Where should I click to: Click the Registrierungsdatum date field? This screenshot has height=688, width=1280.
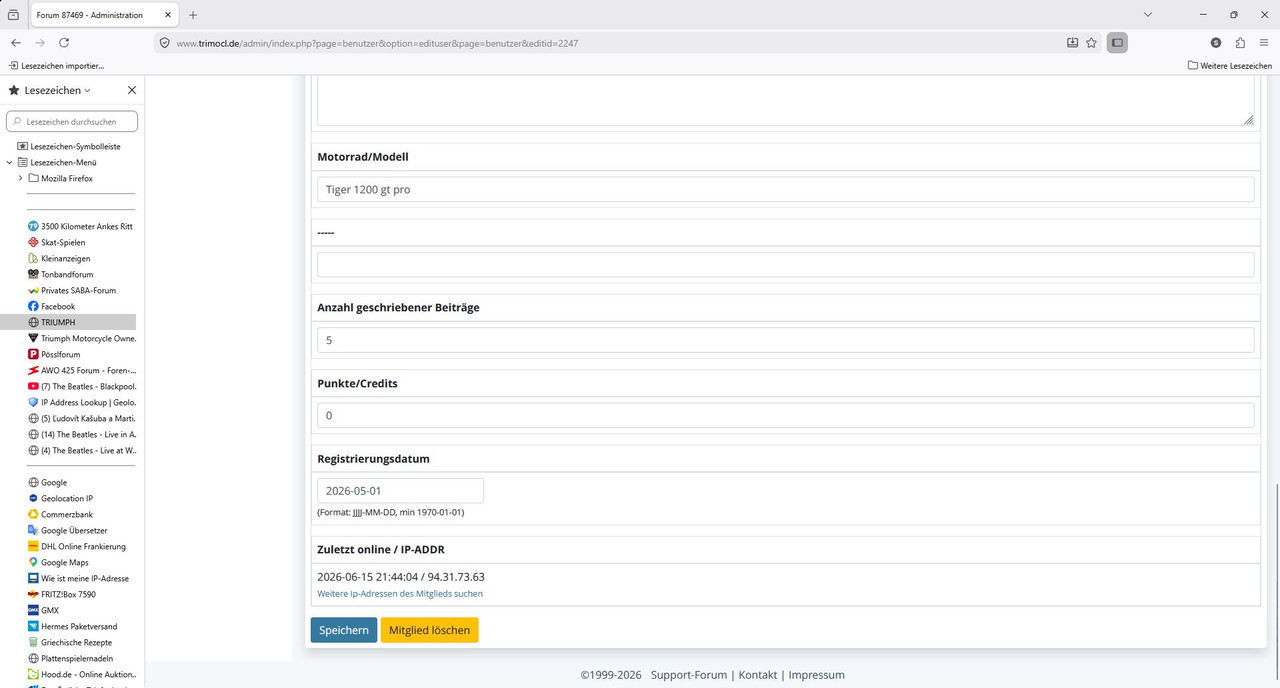click(400, 491)
